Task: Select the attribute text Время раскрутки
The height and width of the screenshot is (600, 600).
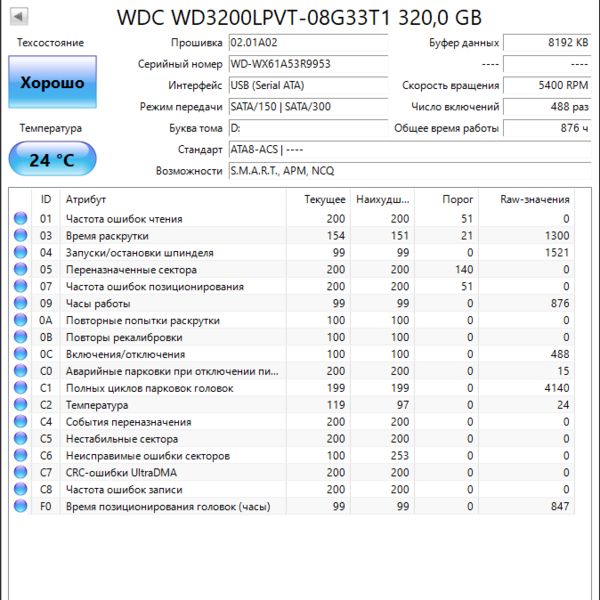Action: tap(107, 236)
